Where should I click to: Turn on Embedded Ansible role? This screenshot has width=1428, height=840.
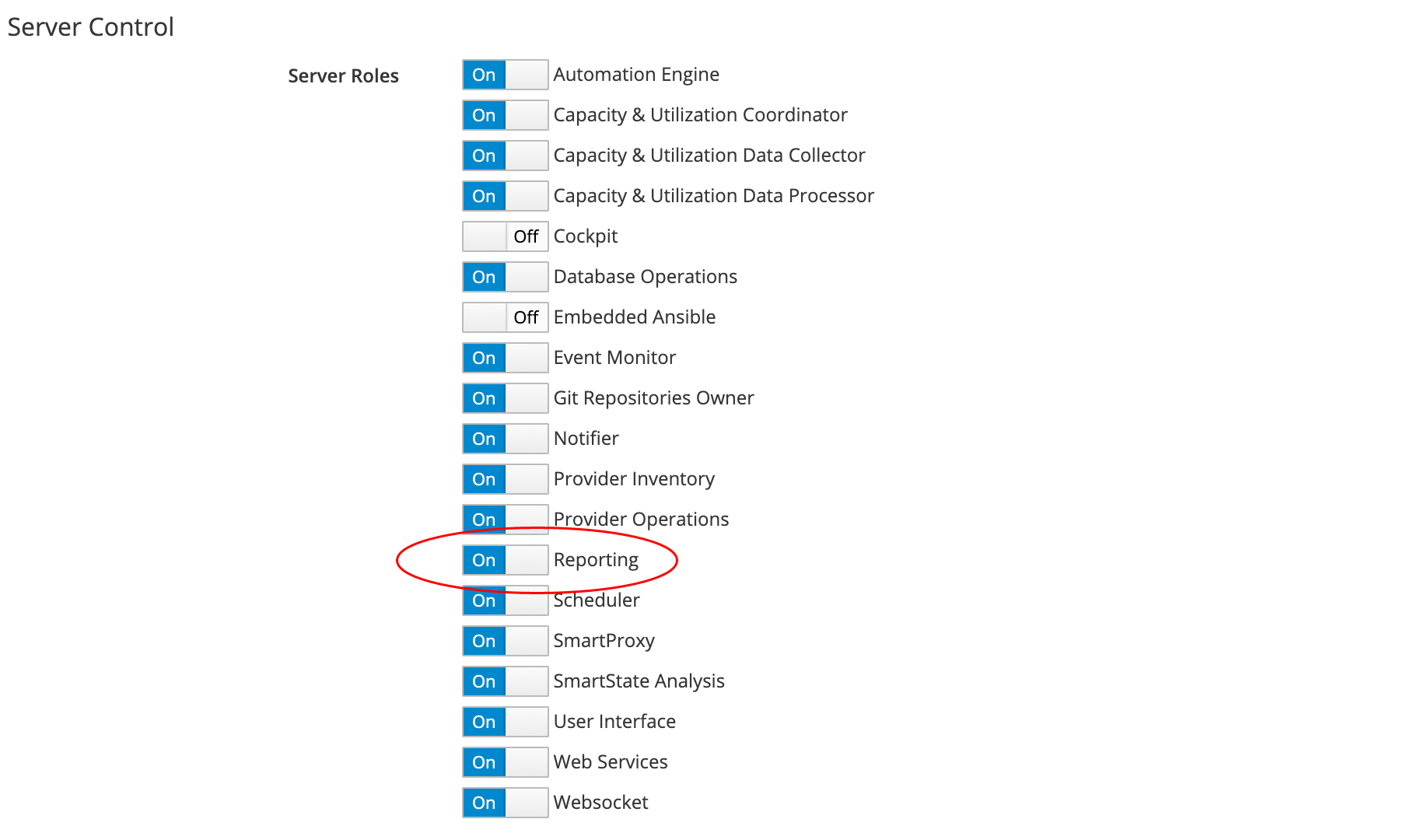coord(505,317)
